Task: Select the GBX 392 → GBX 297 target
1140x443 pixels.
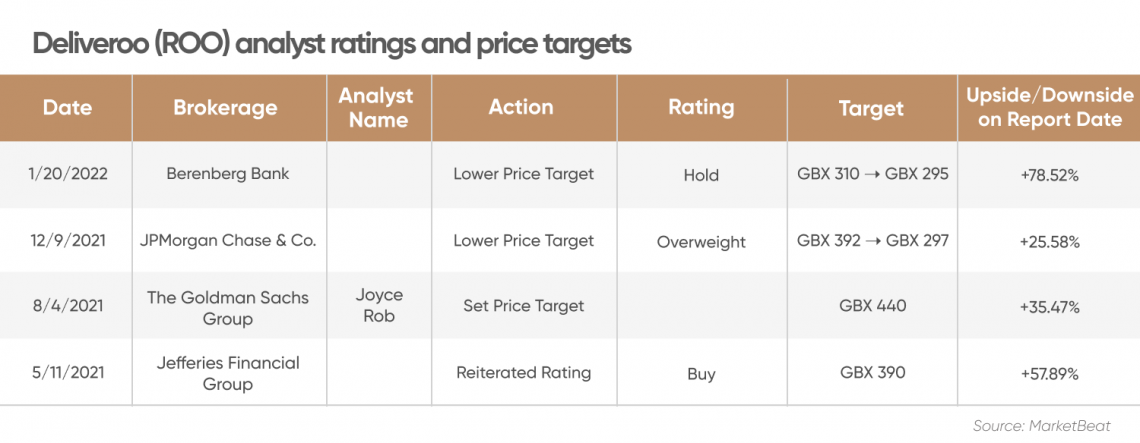Action: point(872,240)
